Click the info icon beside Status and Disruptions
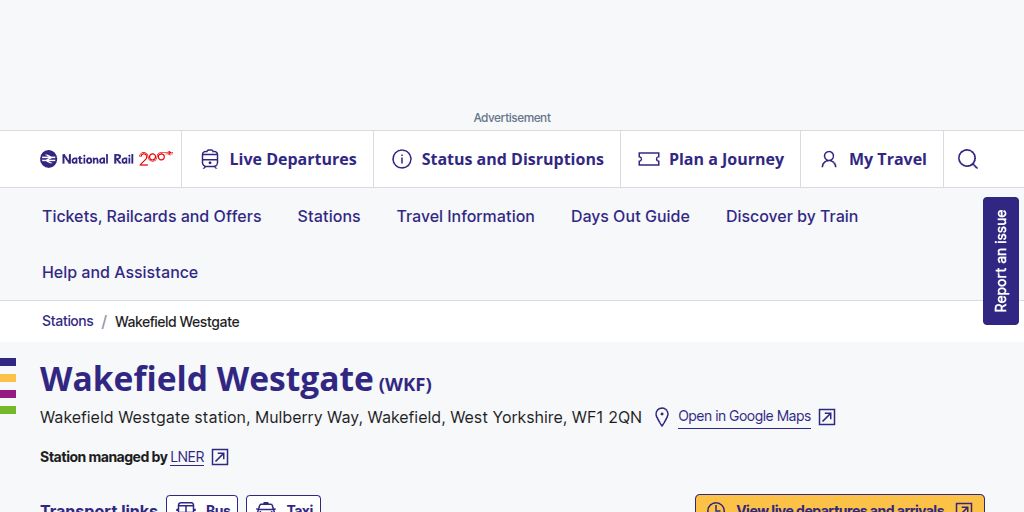The image size is (1024, 512). tap(402, 159)
